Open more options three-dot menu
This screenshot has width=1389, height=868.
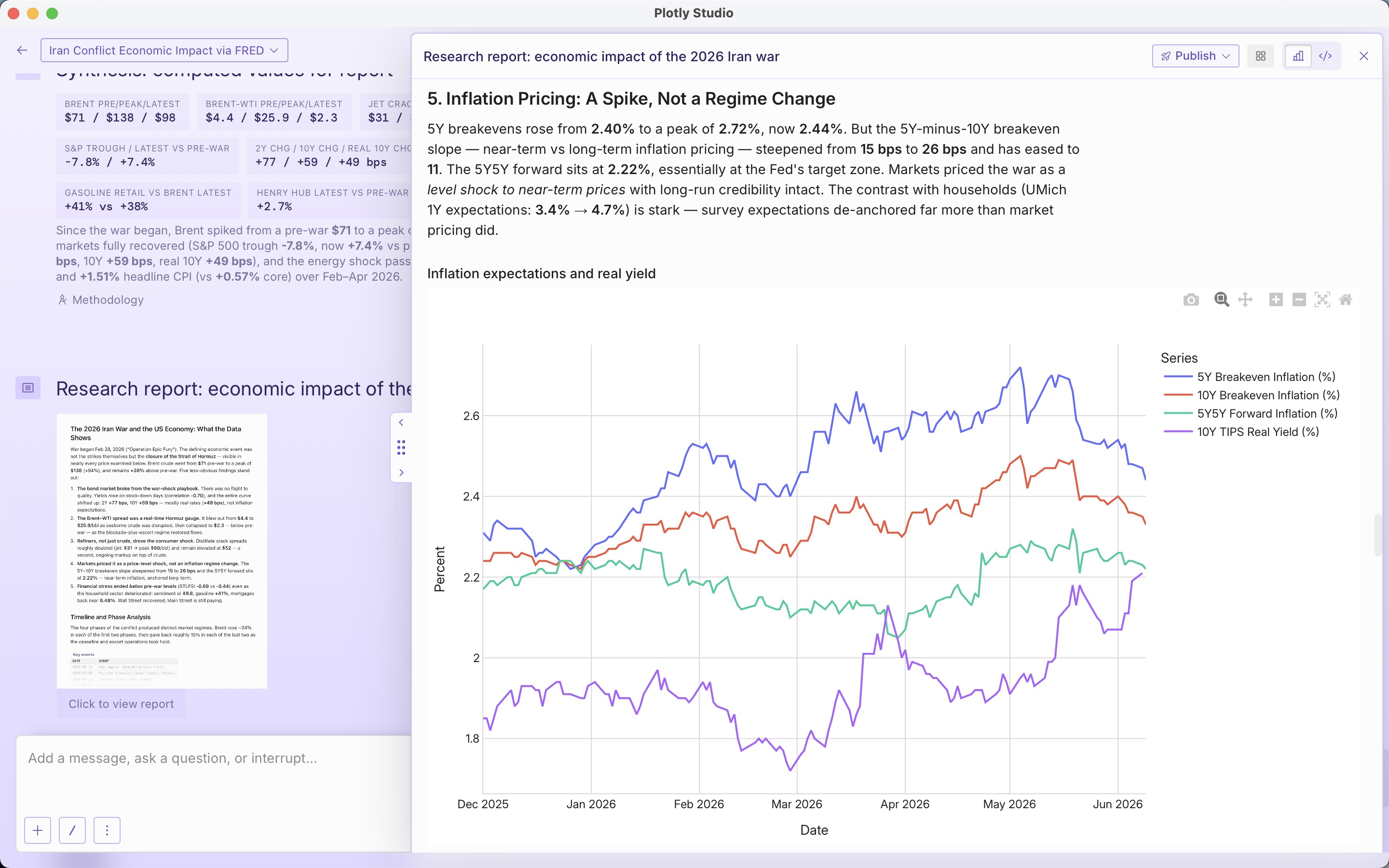(107, 830)
